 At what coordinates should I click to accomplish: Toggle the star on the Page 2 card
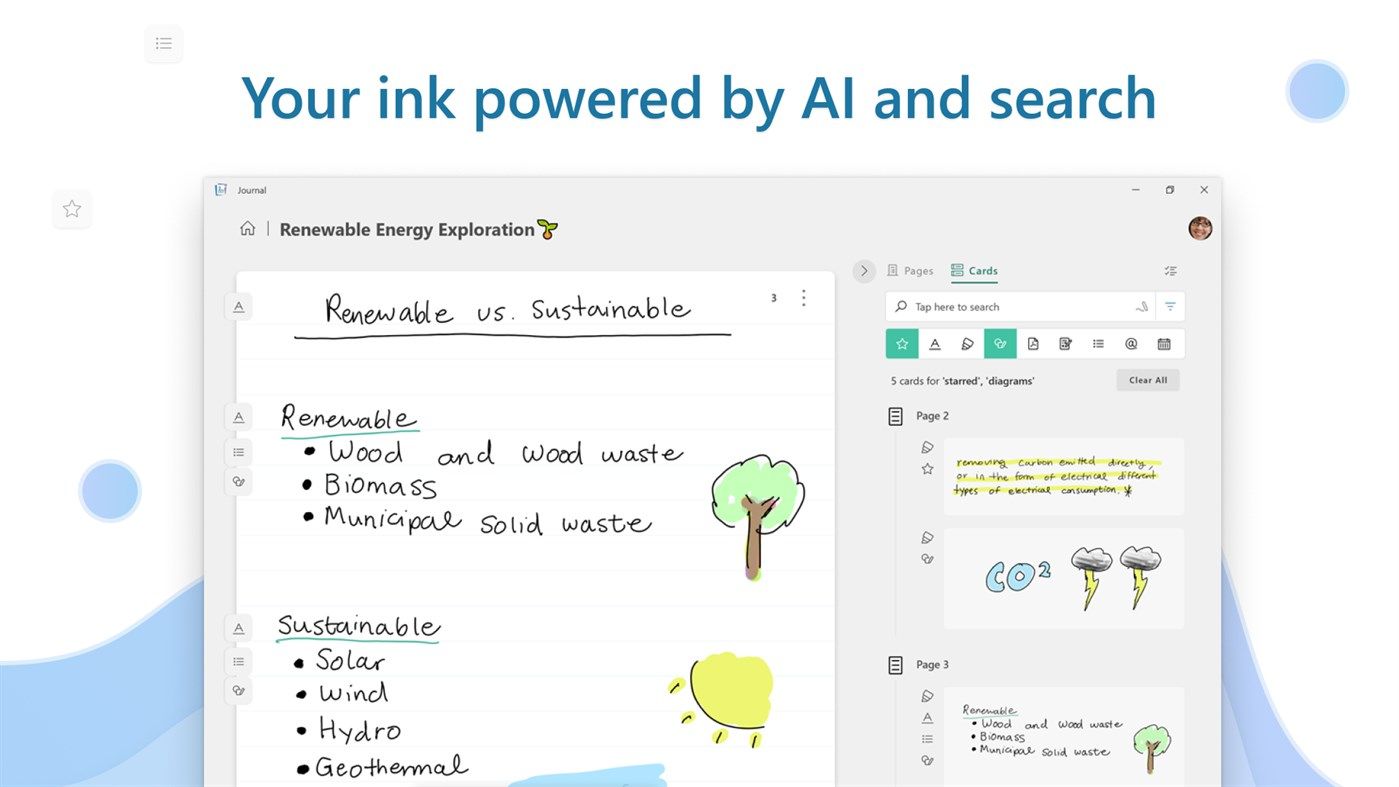coord(926,467)
